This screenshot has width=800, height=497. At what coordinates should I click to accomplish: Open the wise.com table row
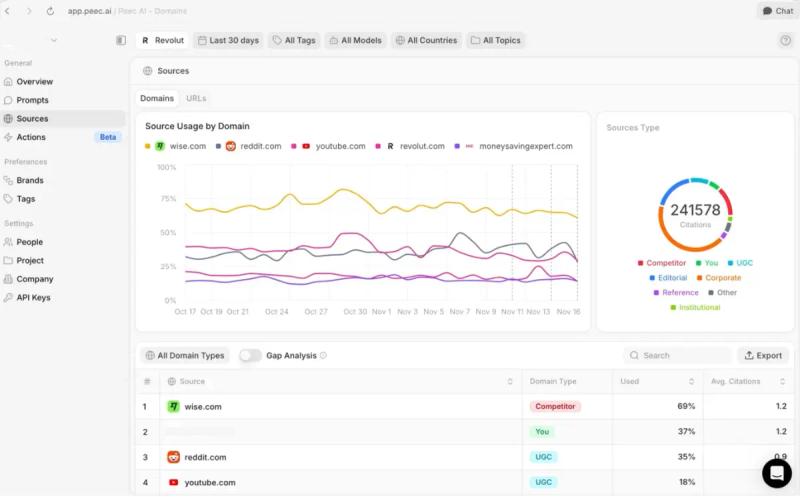(465, 407)
